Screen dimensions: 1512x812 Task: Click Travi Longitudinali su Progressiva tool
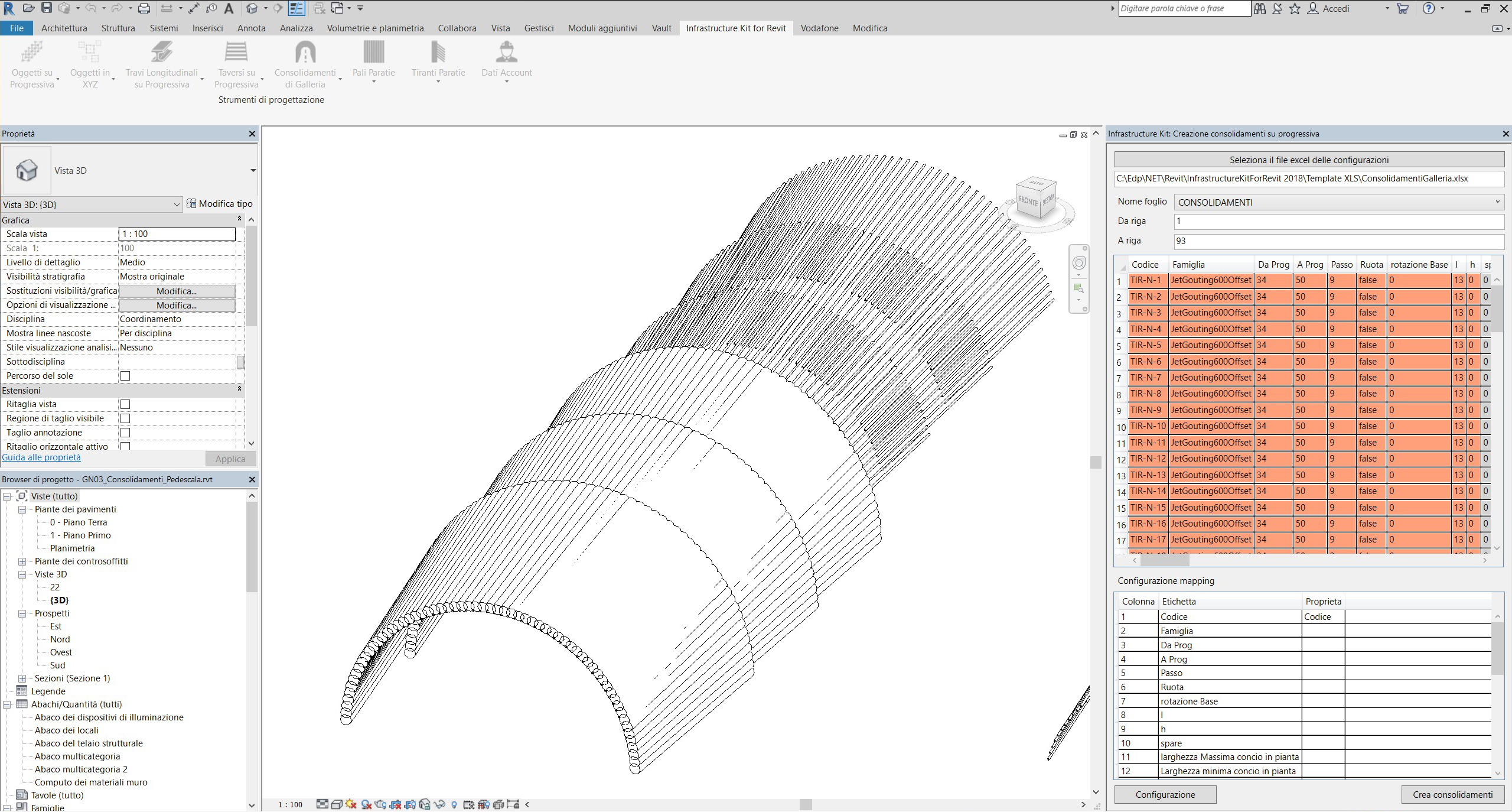tap(162, 65)
